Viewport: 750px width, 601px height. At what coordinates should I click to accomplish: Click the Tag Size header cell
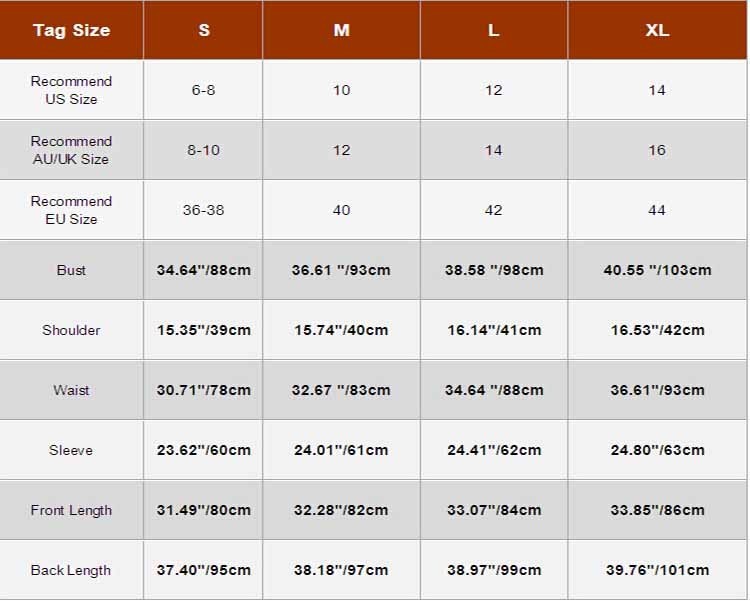tap(71, 30)
